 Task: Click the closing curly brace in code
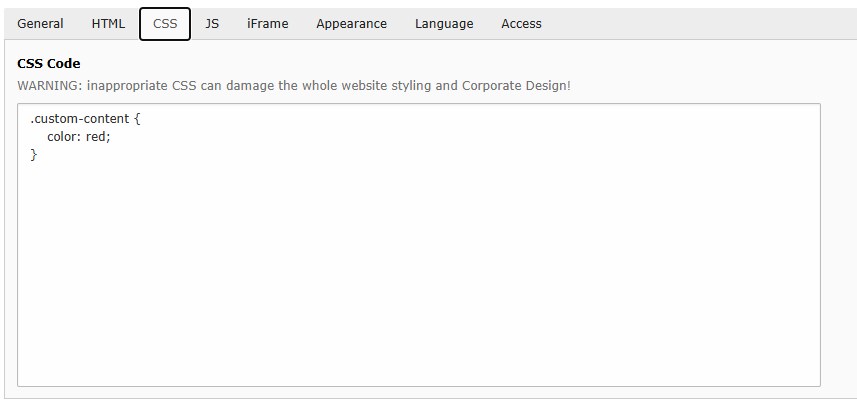pyautogui.click(x=34, y=155)
